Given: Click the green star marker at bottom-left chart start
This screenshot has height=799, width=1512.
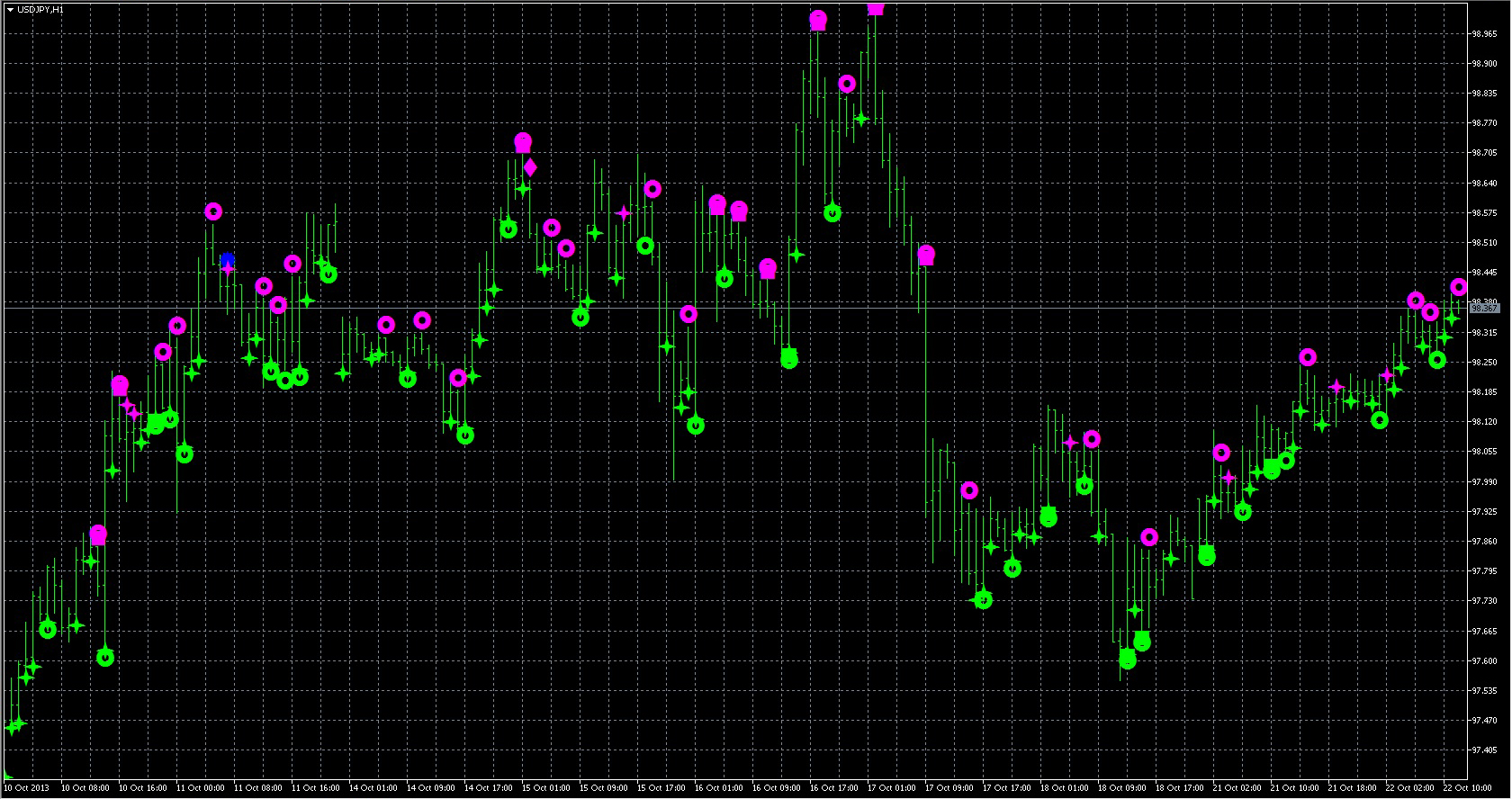Looking at the screenshot, I should pos(13,726).
